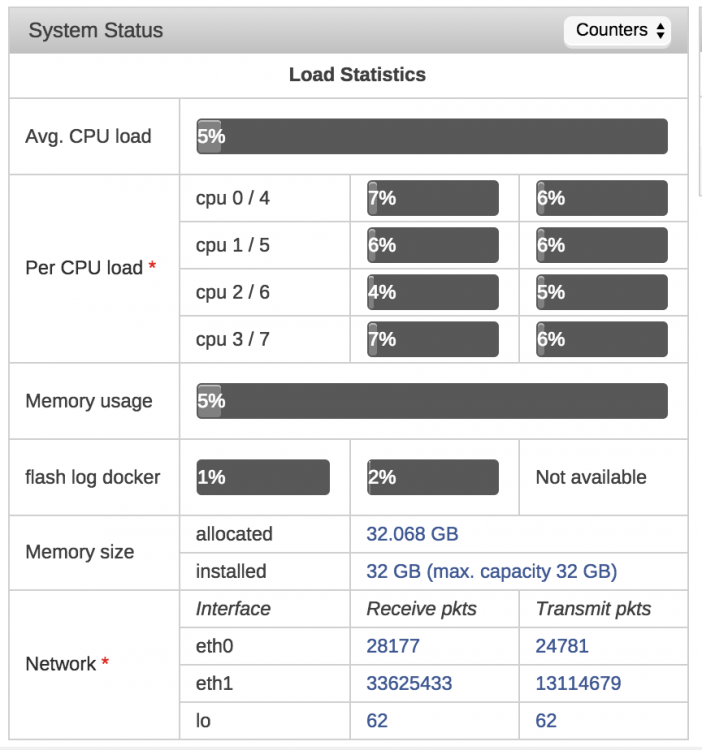Click the cpu 2 load bar showing 4%
Image resolution: width=702 pixels, height=750 pixels.
(x=433, y=292)
